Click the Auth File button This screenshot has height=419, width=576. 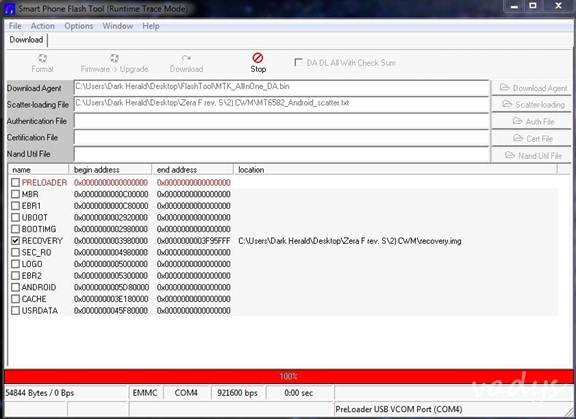point(531,122)
